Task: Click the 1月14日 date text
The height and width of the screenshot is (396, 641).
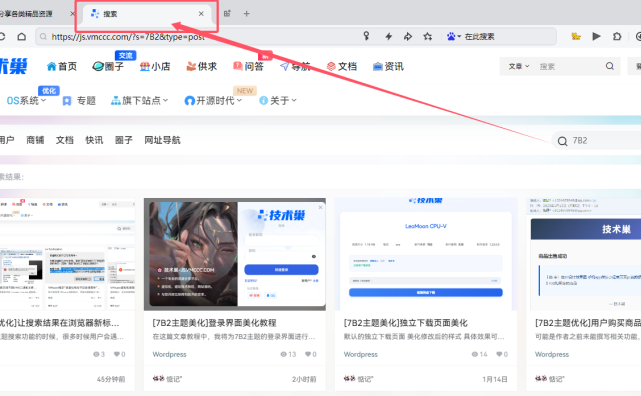Action: [x=495, y=379]
